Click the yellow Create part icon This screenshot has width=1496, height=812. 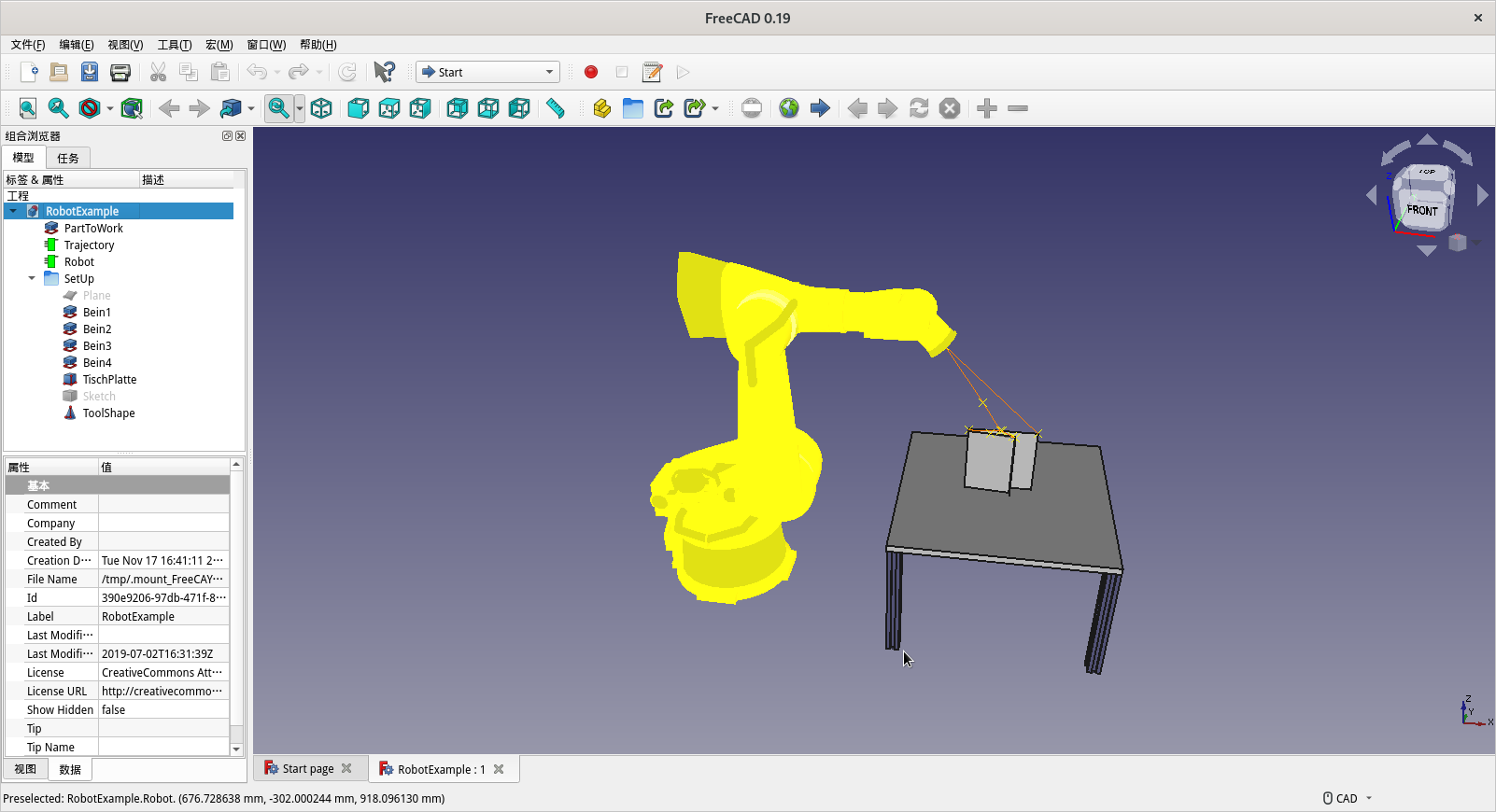coord(601,108)
